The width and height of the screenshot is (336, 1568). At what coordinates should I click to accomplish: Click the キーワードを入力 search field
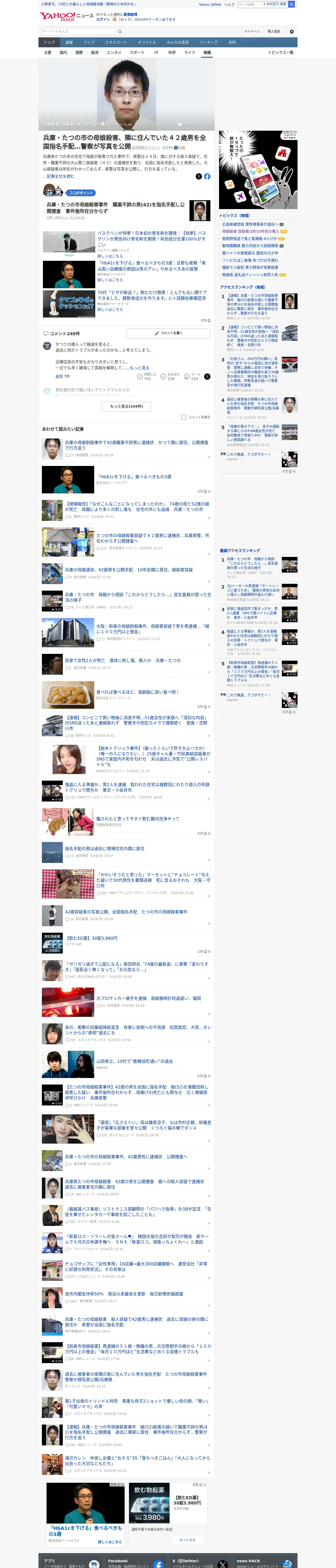[79, 32]
